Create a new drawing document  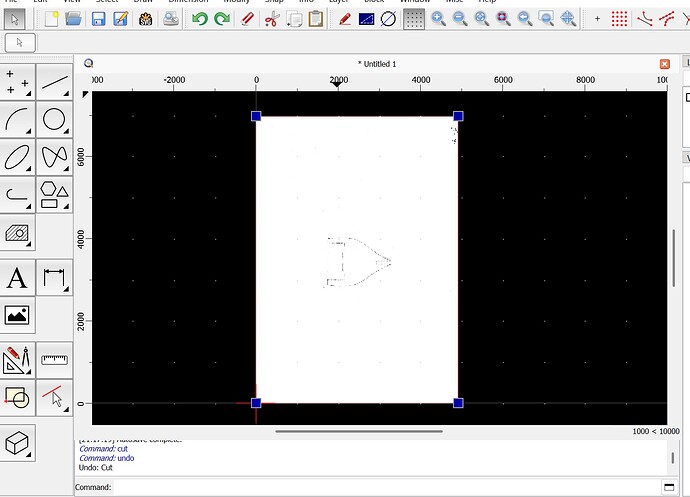[x=51, y=19]
